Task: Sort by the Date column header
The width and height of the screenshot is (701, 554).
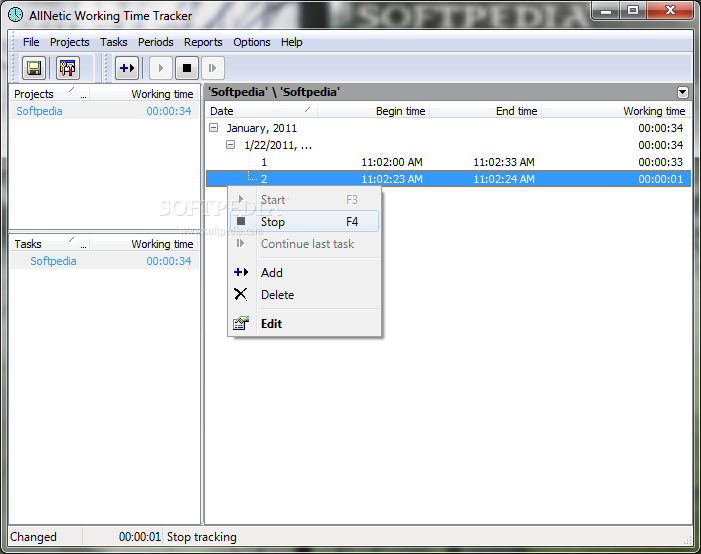Action: tap(262, 111)
